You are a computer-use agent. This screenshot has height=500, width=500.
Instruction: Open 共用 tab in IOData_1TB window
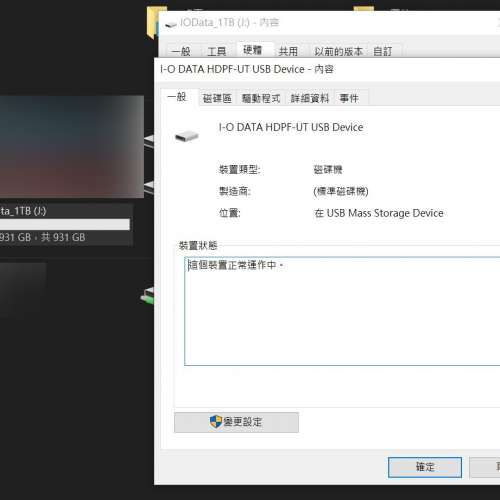click(288, 51)
